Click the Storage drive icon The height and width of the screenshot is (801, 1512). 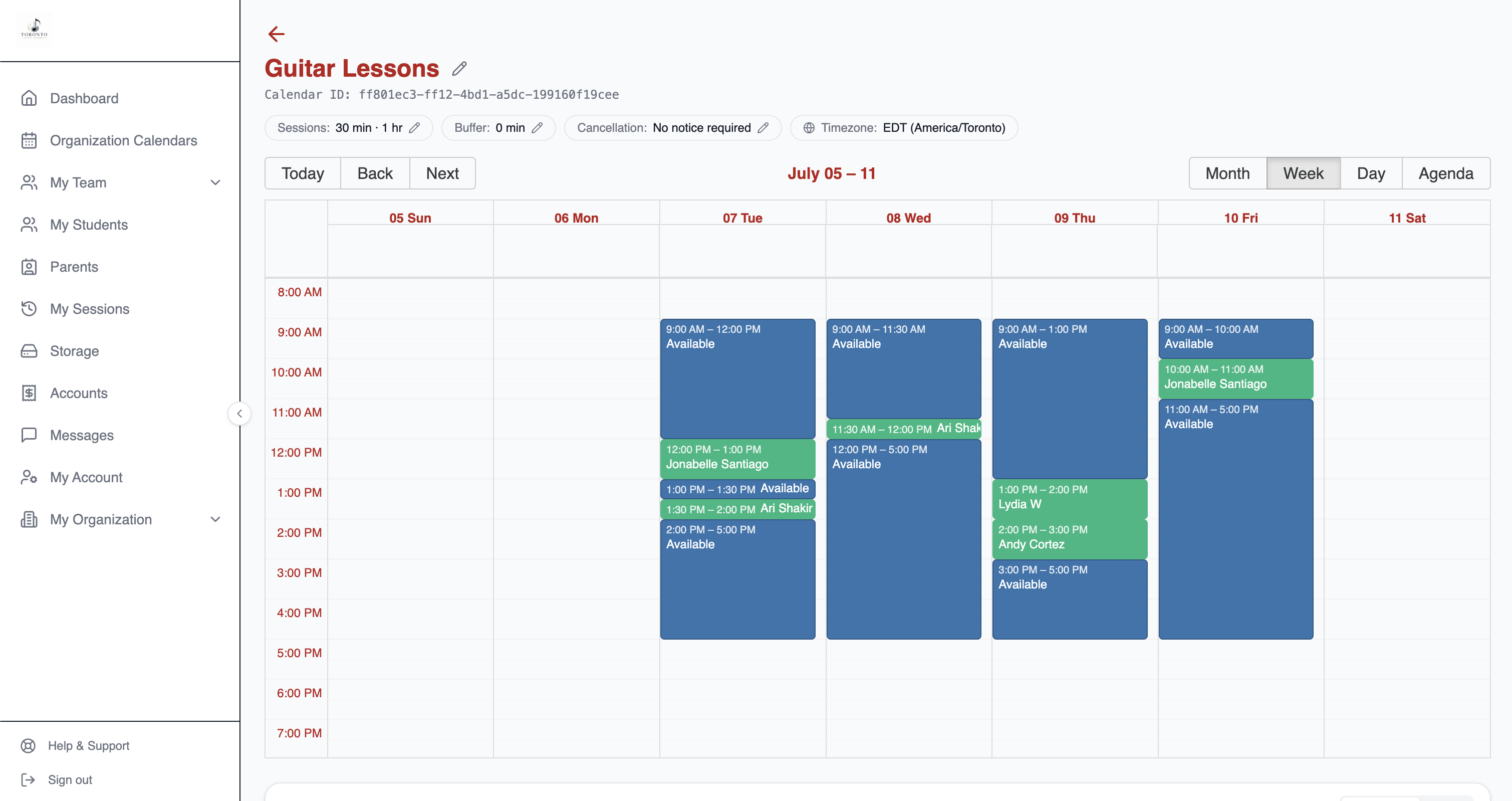tap(29, 351)
